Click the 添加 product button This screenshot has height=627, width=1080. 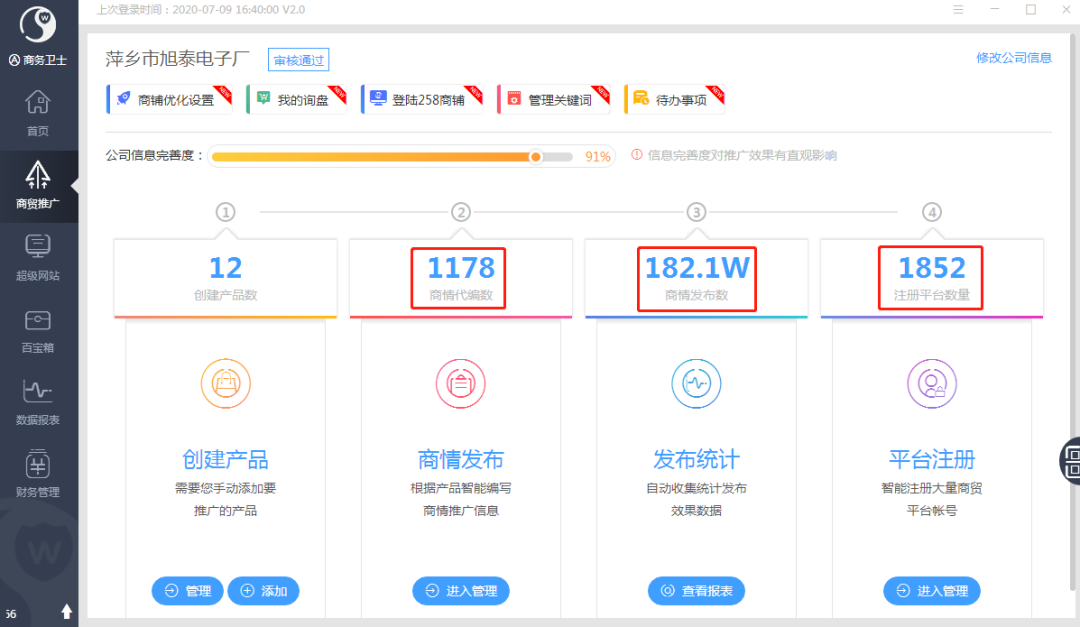click(263, 590)
